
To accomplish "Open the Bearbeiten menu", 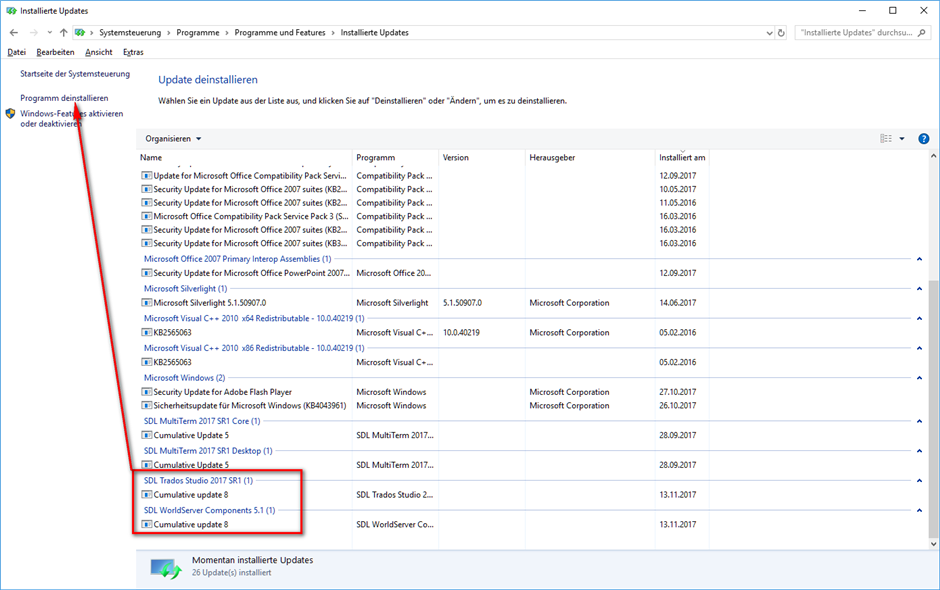I will [x=55, y=52].
